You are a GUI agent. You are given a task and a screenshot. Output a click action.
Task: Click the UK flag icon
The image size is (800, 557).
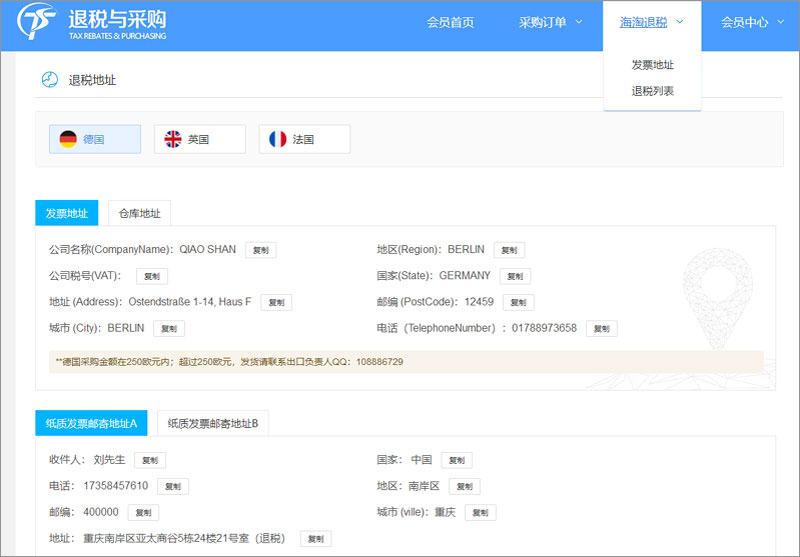click(x=173, y=139)
